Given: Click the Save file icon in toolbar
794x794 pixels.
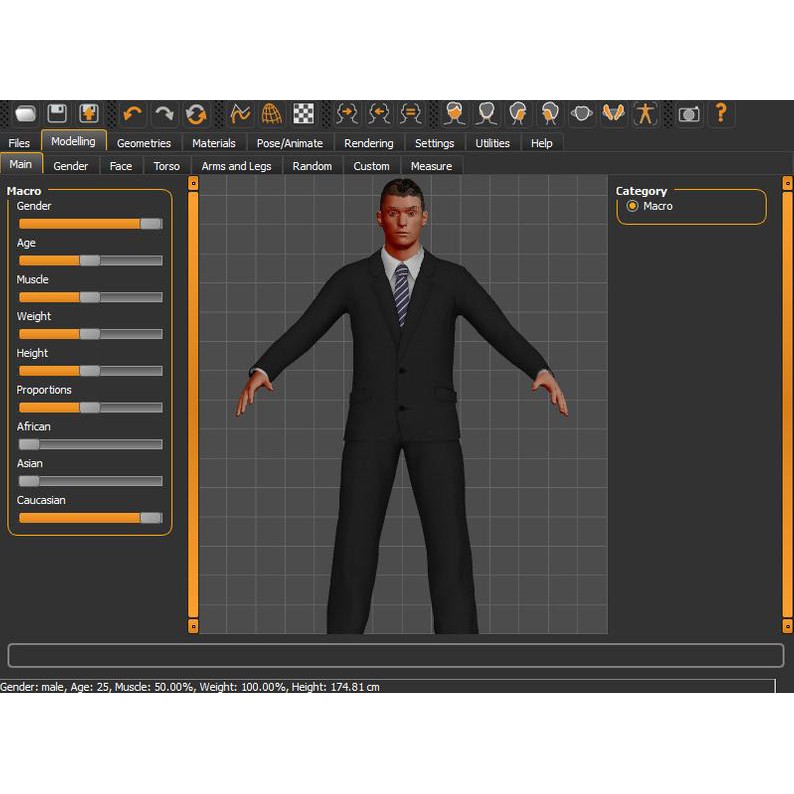Looking at the screenshot, I should (x=57, y=114).
